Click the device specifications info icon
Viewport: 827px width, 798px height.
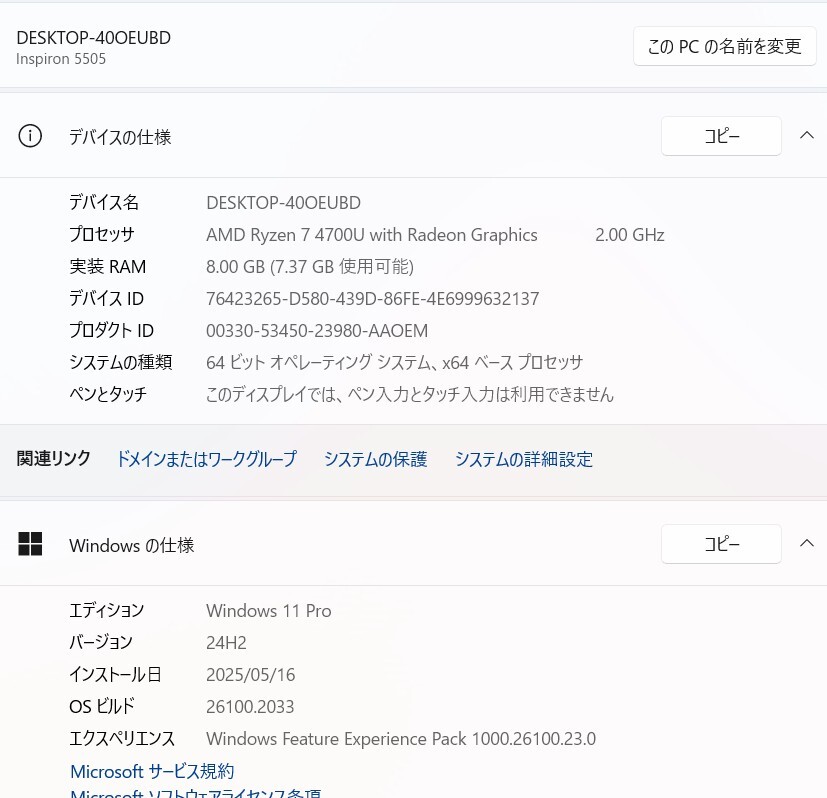tap(30, 136)
